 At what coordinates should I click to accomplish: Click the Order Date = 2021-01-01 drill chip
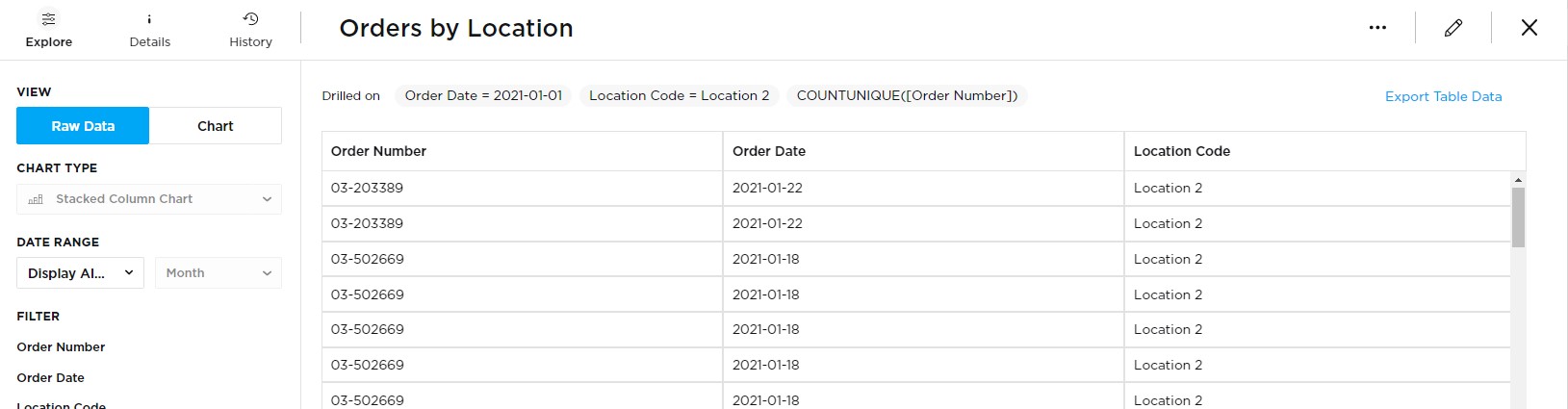point(483,96)
